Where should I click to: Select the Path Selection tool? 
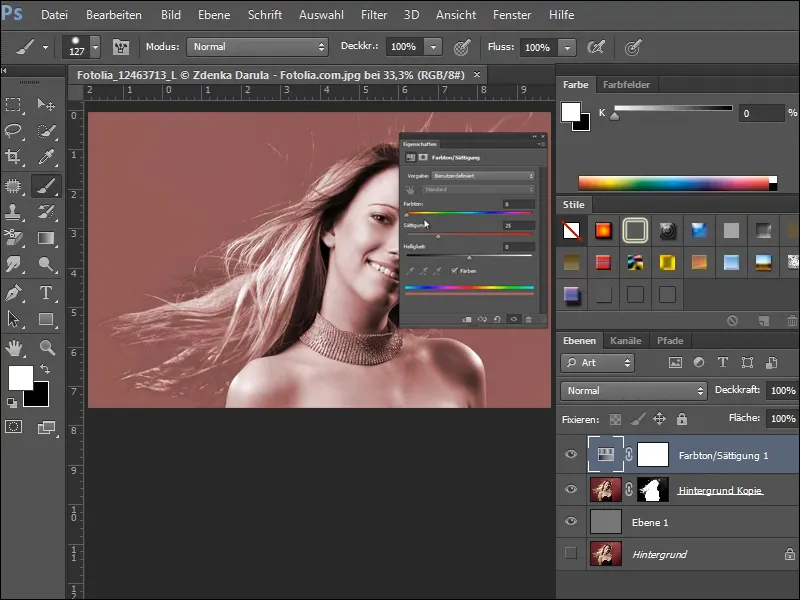click(x=13, y=319)
